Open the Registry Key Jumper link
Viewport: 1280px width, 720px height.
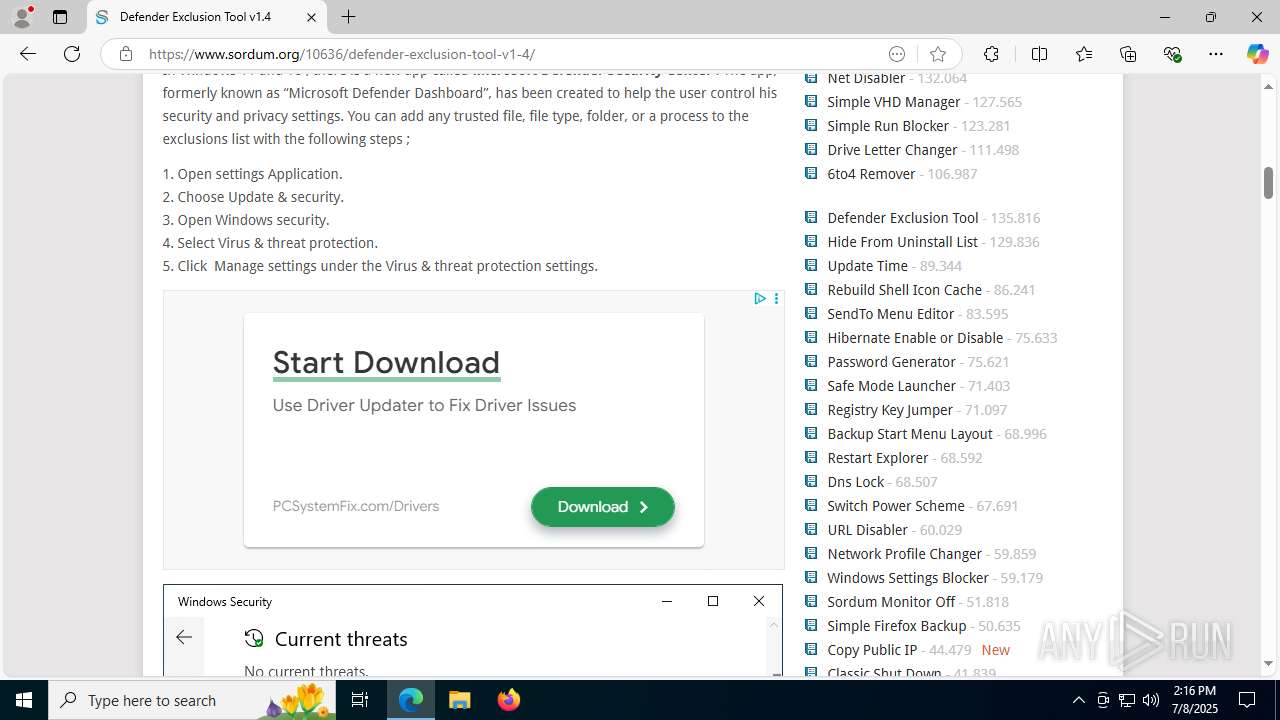pyautogui.click(x=890, y=410)
